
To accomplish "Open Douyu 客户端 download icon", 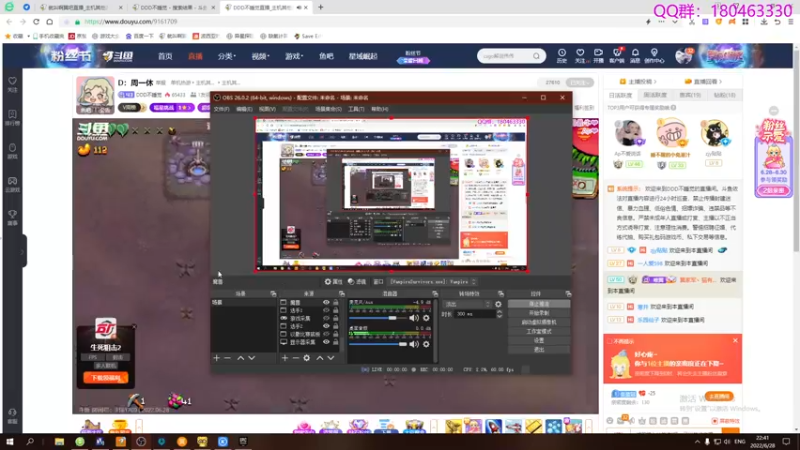I will (x=617, y=56).
